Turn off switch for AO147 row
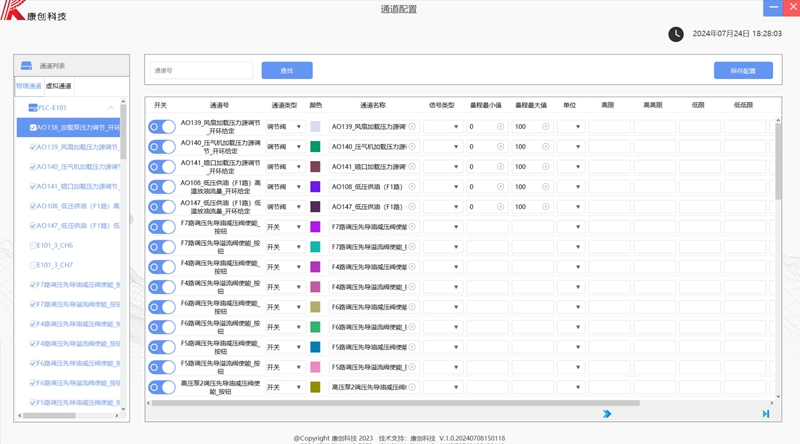This screenshot has width=800, height=444. point(162,207)
